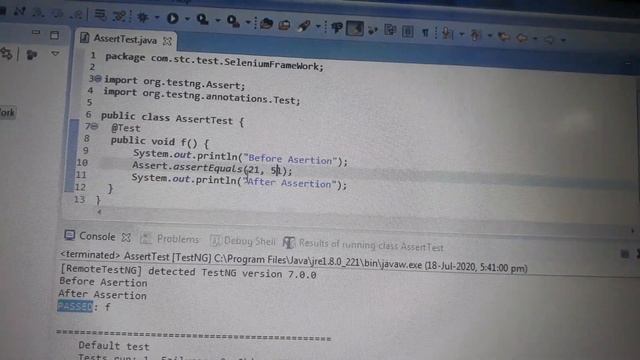Click the greyed Forward navigation arrow

click(549, 39)
